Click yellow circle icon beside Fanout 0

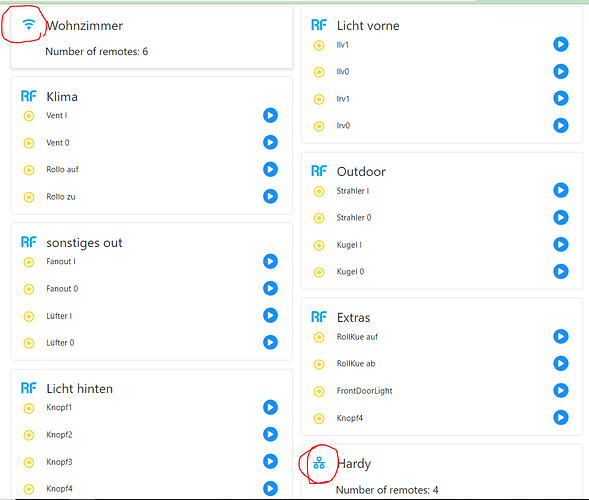29,289
